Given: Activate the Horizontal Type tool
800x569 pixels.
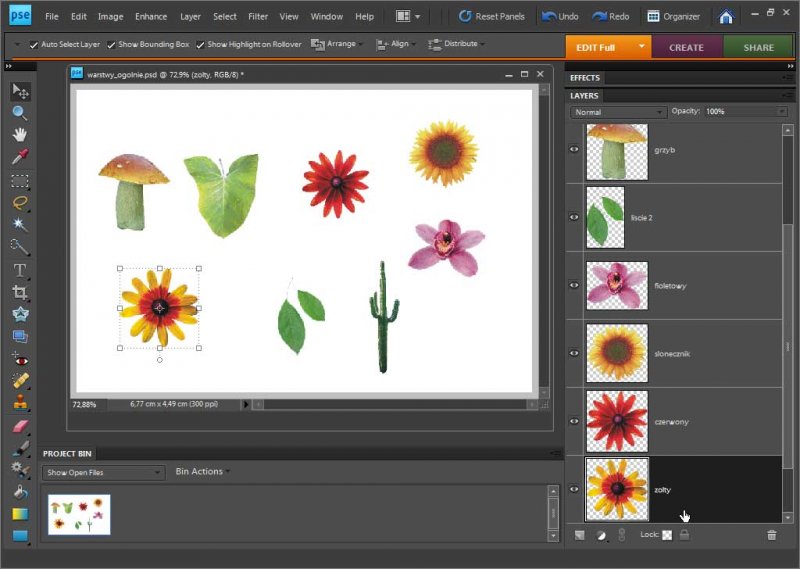Looking at the screenshot, I should [19, 270].
